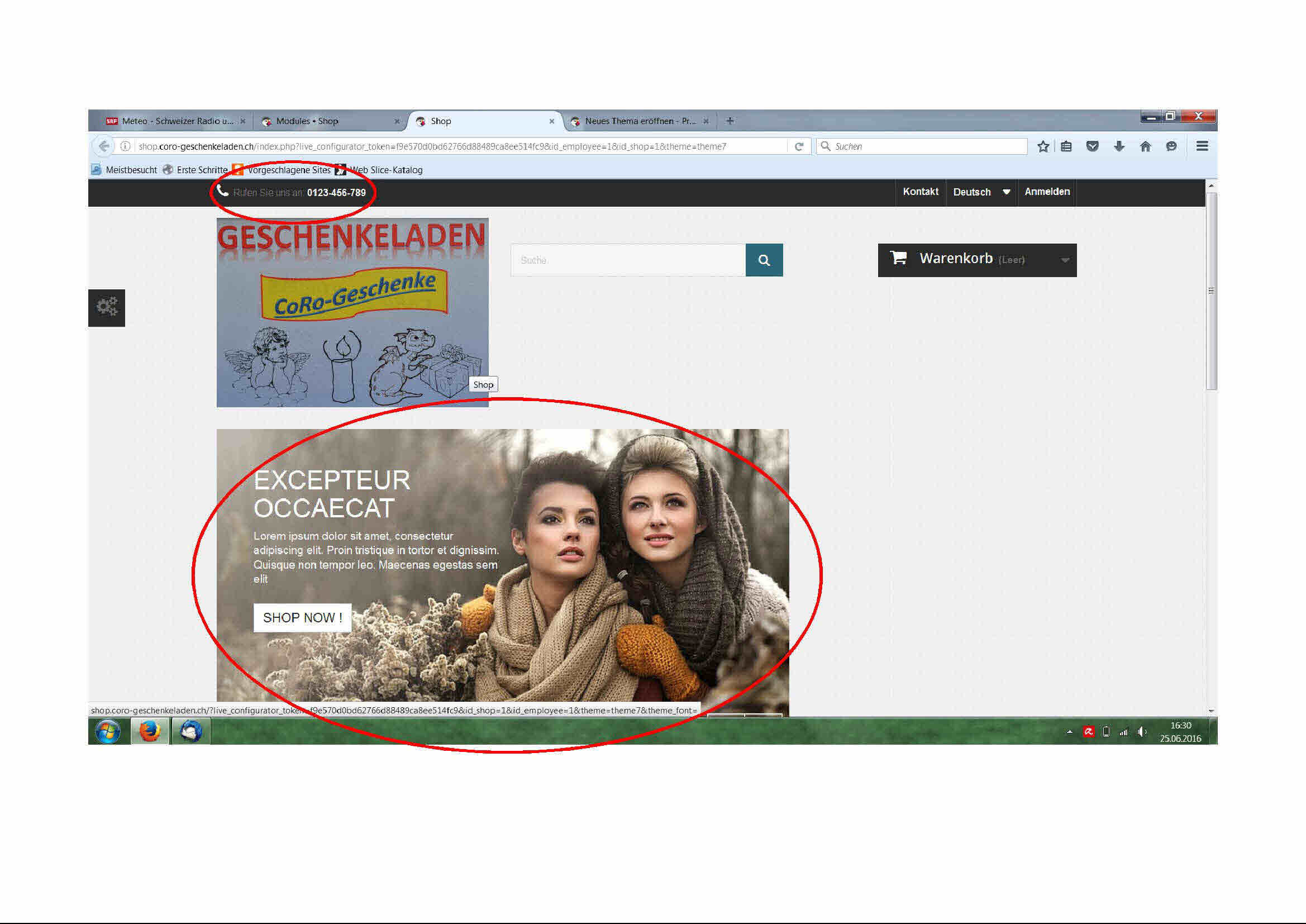Switch to Neues Thema eröffnen tab

tap(640, 121)
